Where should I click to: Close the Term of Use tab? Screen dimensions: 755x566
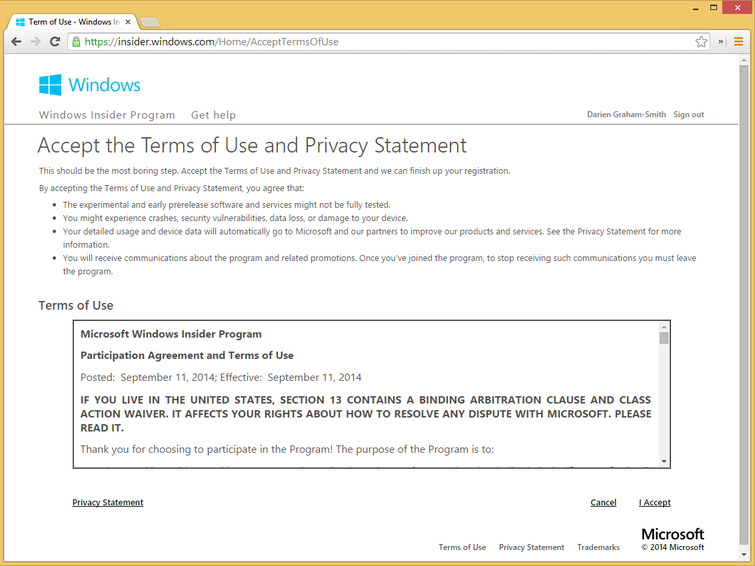point(128,22)
